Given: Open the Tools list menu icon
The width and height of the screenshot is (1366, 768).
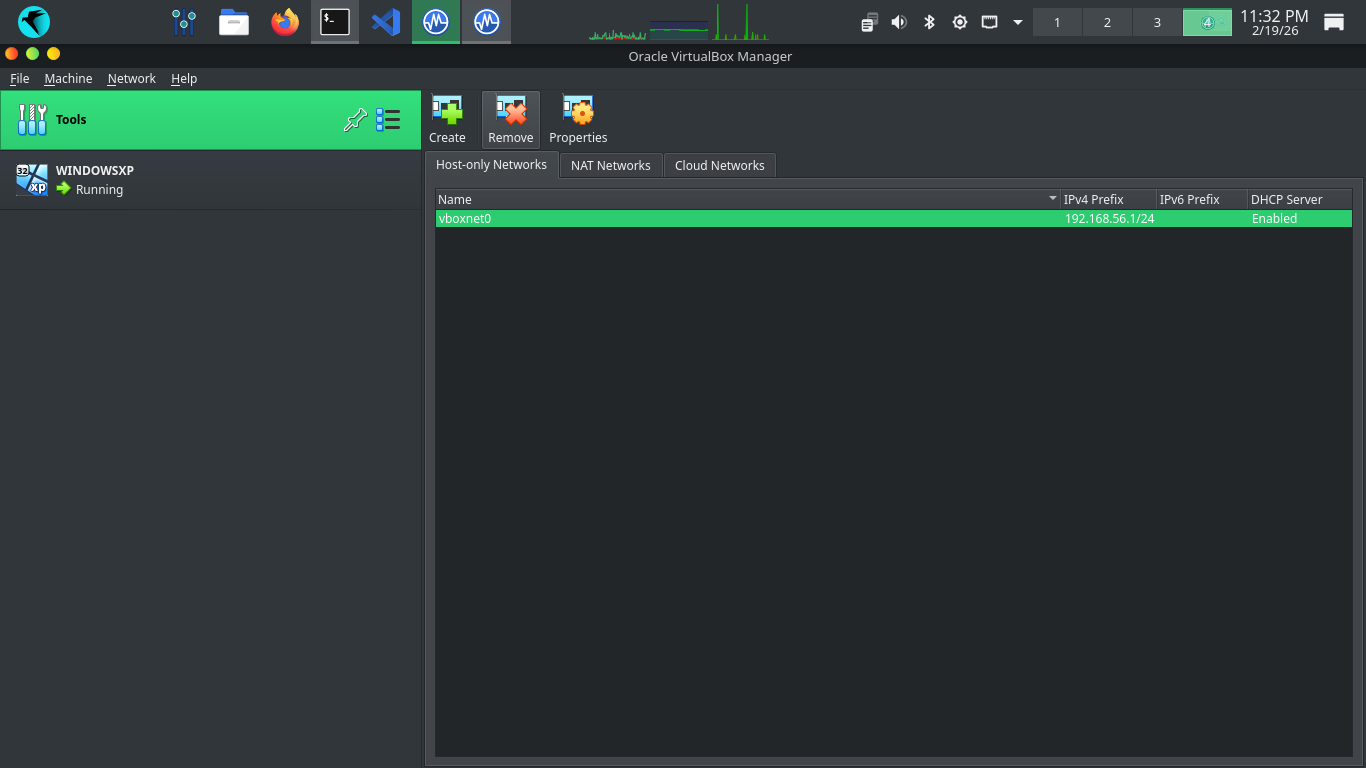Looking at the screenshot, I should click(x=388, y=121).
